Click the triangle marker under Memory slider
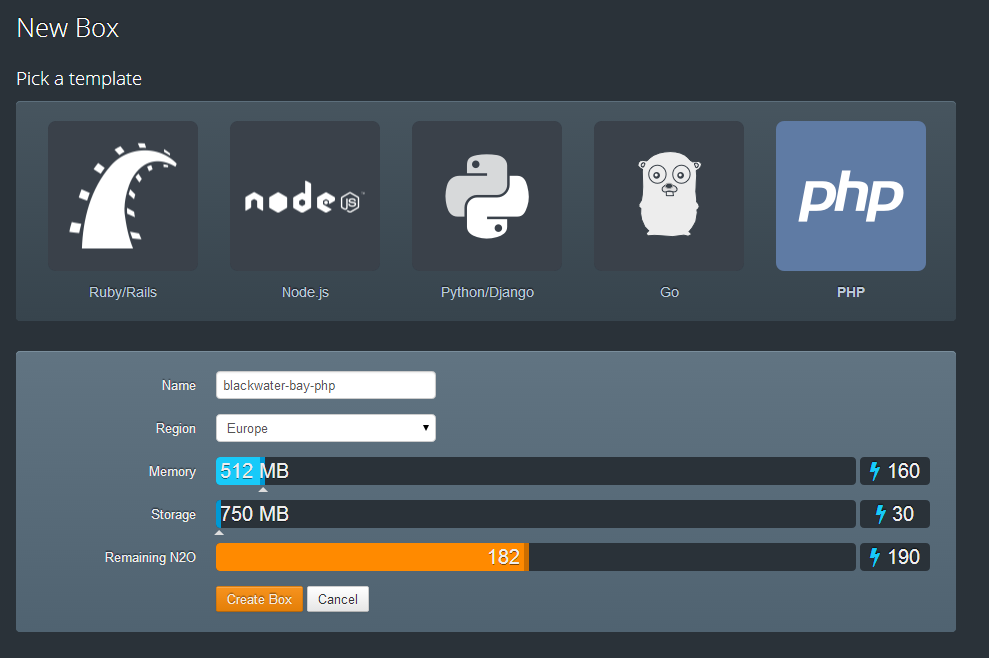 (263, 490)
